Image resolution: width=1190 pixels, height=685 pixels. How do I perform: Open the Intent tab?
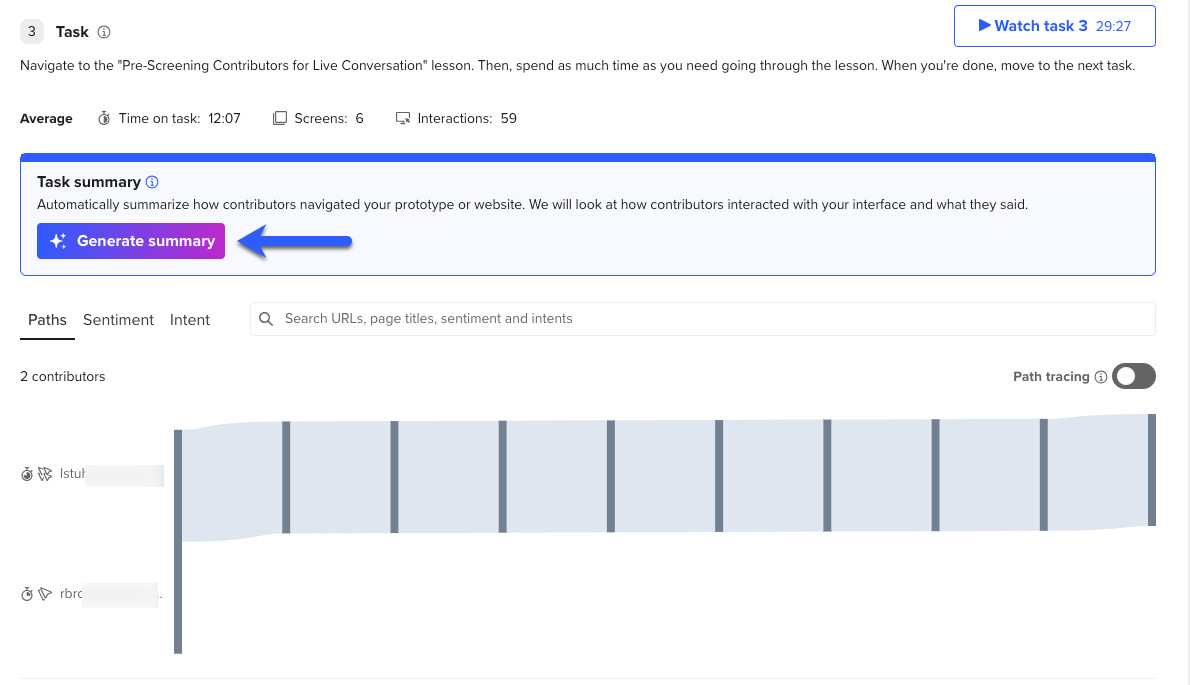point(190,320)
